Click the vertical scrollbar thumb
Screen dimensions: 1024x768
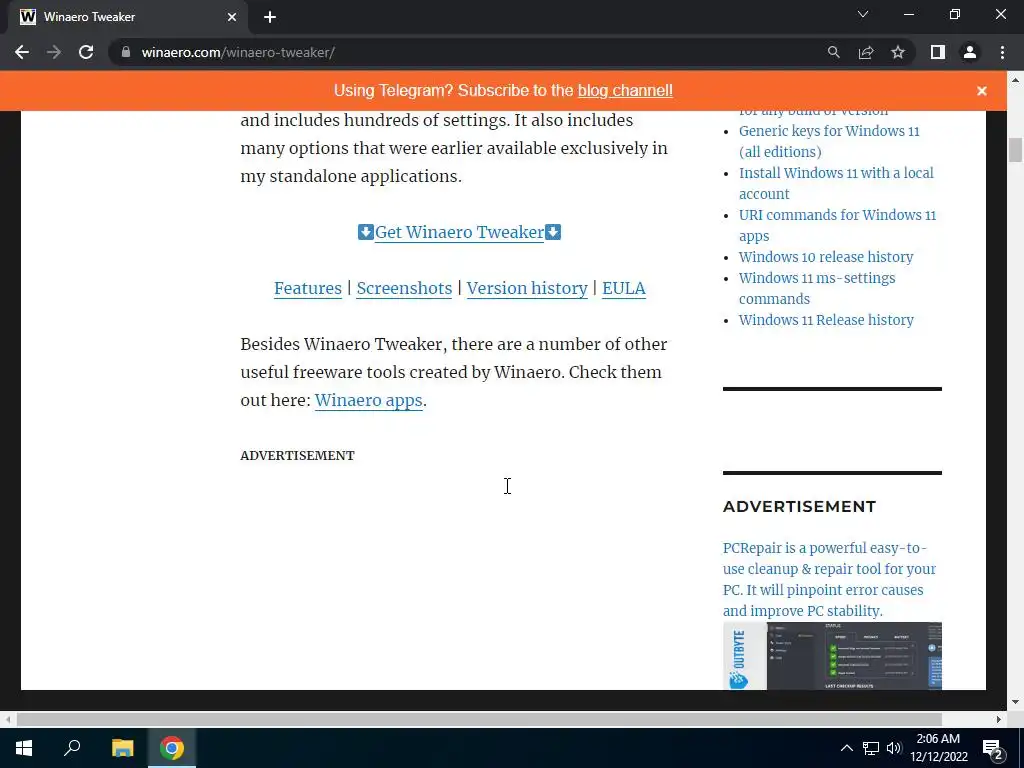point(1015,150)
